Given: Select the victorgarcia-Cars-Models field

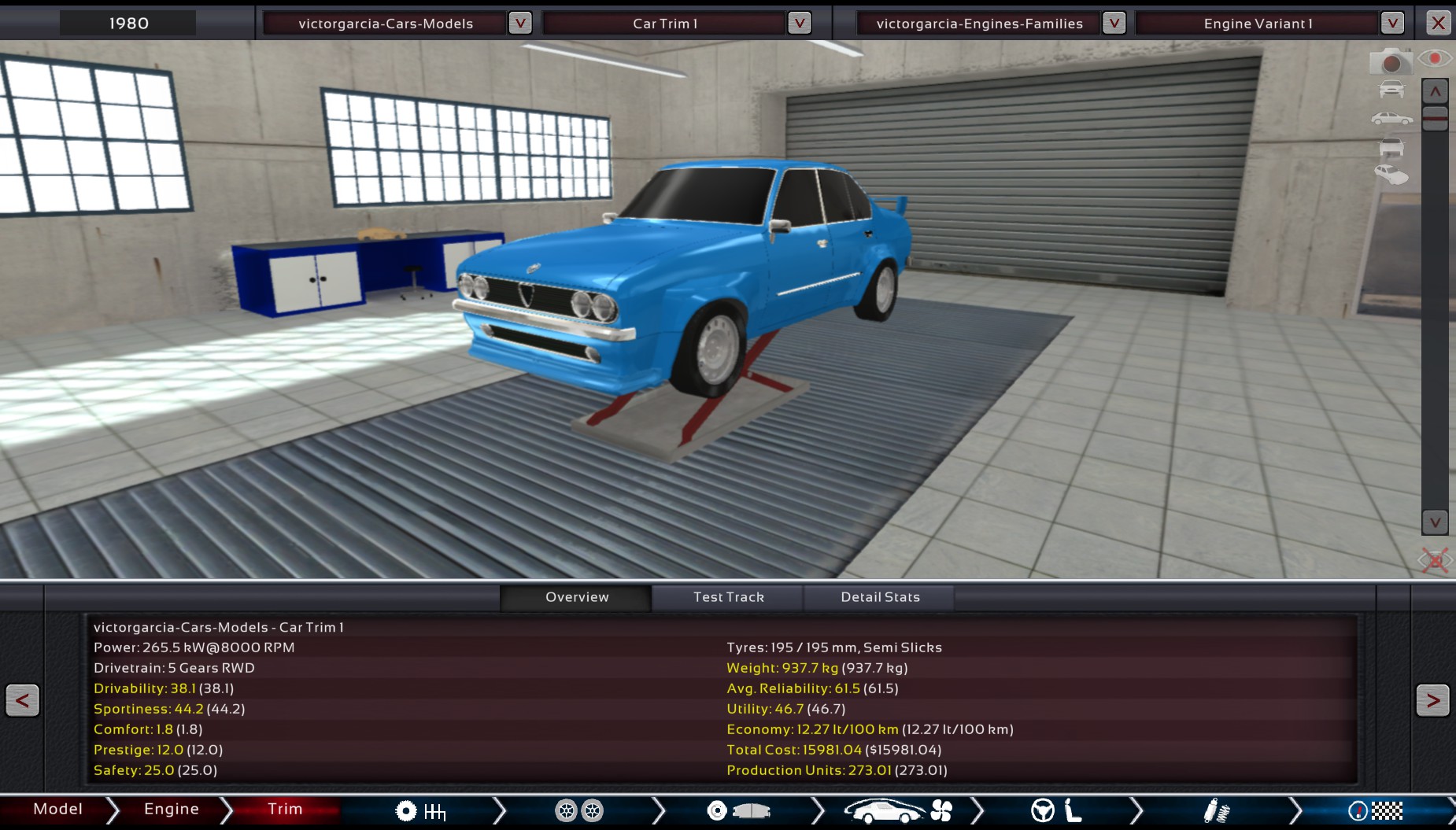Looking at the screenshot, I should [386, 23].
